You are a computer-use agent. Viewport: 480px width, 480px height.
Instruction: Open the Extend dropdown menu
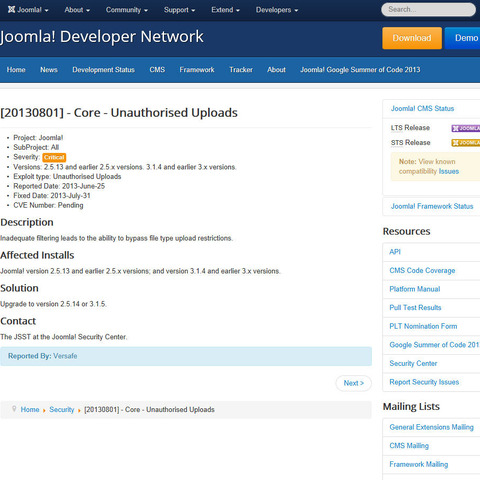click(x=225, y=10)
